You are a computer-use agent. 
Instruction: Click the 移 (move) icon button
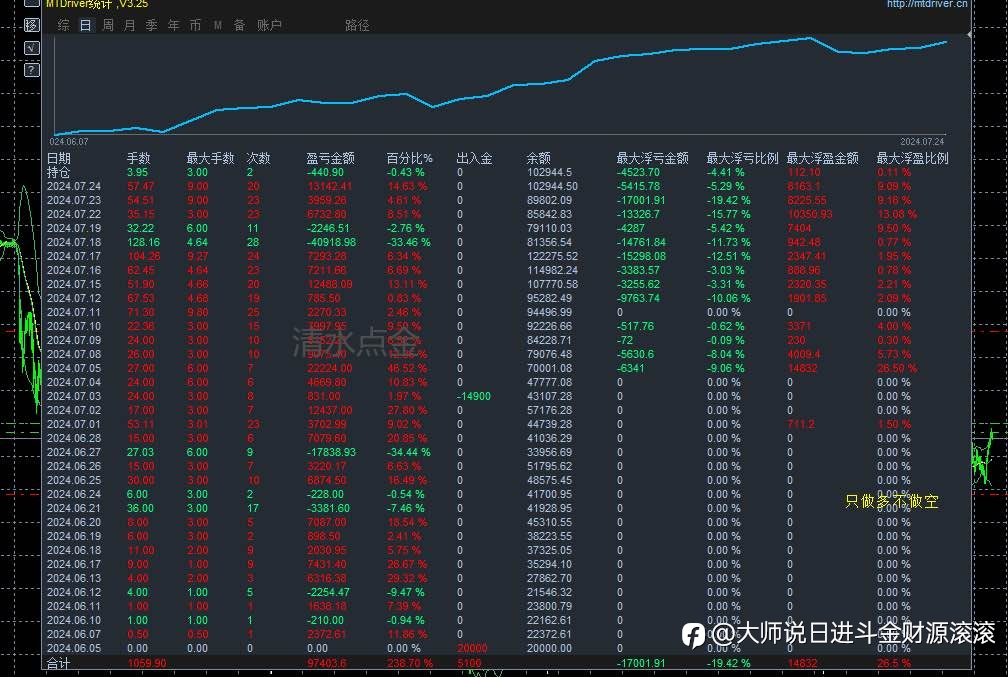tap(32, 25)
